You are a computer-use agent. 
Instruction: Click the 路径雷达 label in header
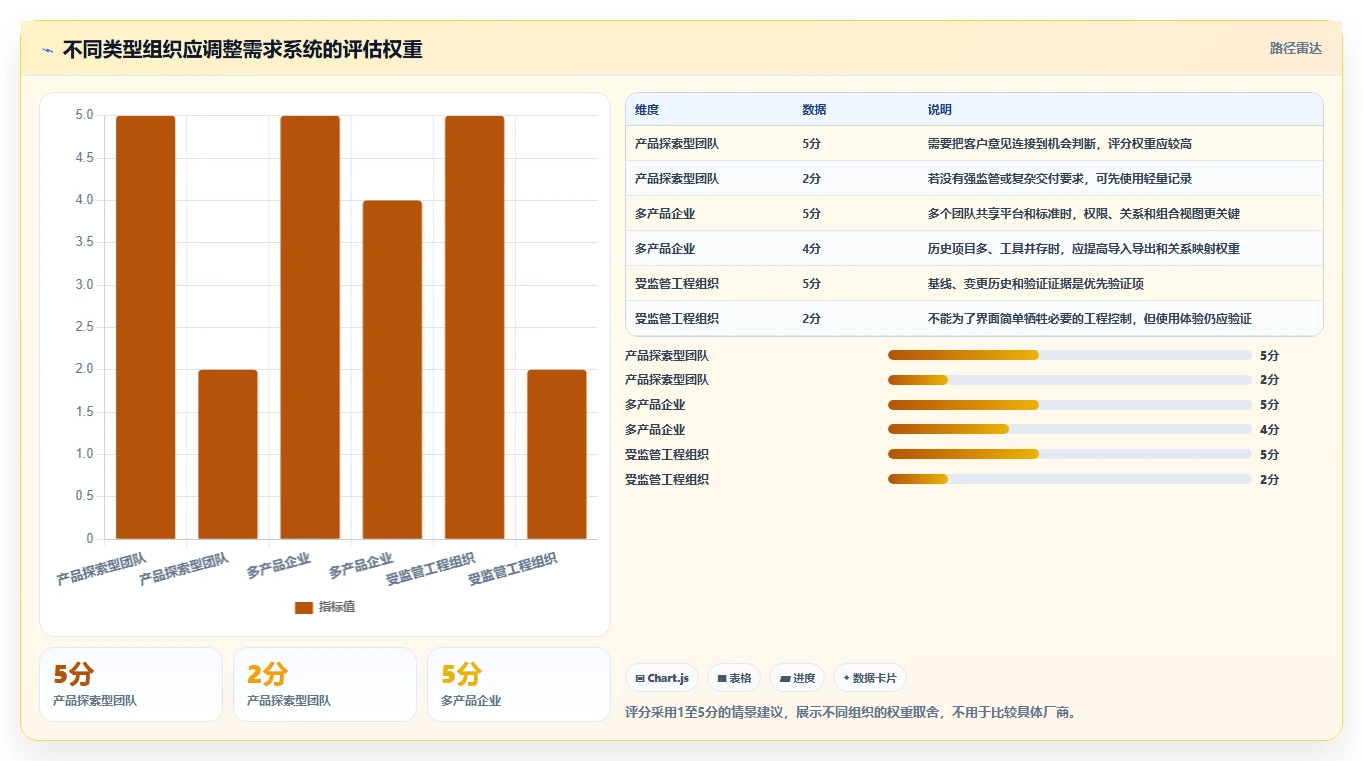1295,48
